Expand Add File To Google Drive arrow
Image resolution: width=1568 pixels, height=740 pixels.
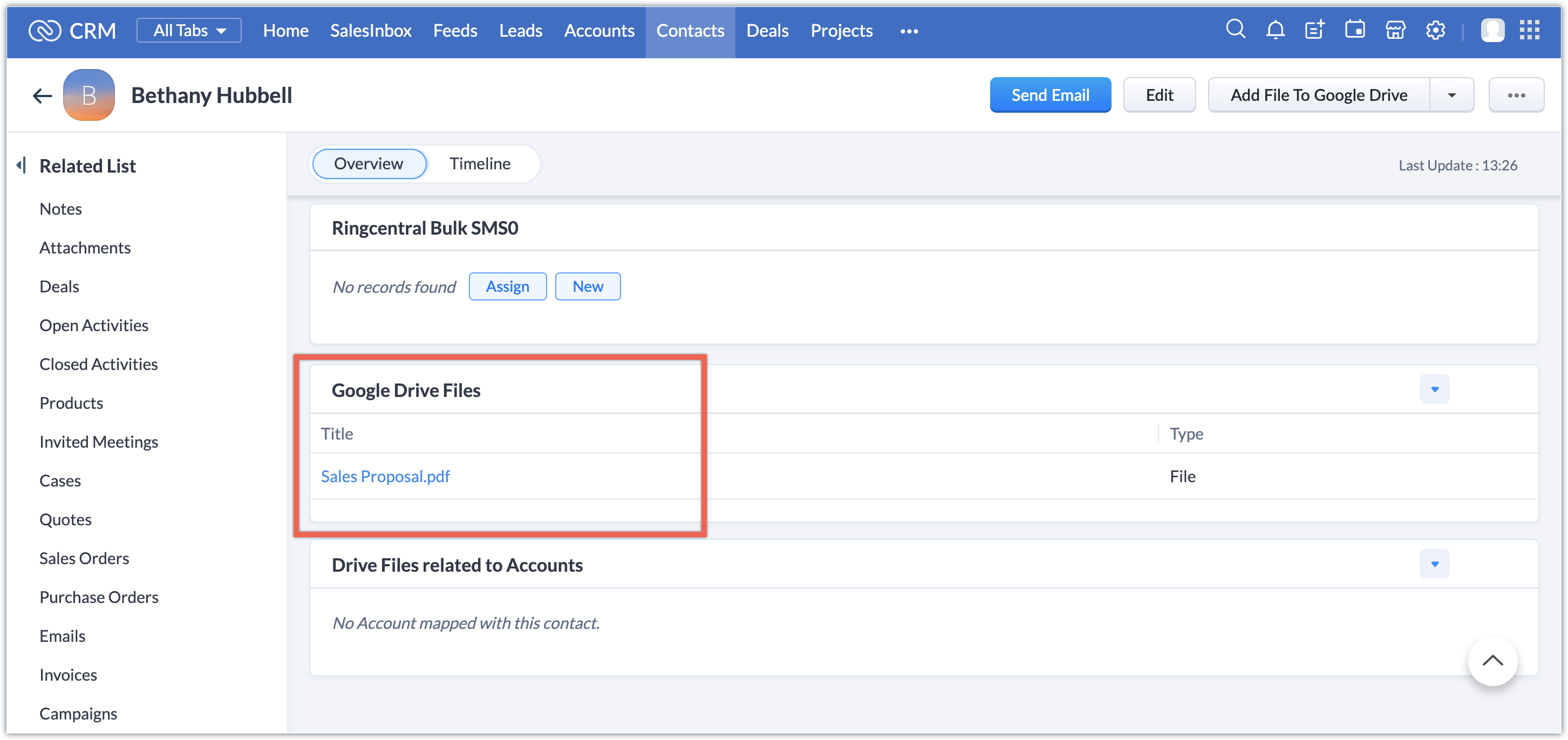pyautogui.click(x=1452, y=95)
